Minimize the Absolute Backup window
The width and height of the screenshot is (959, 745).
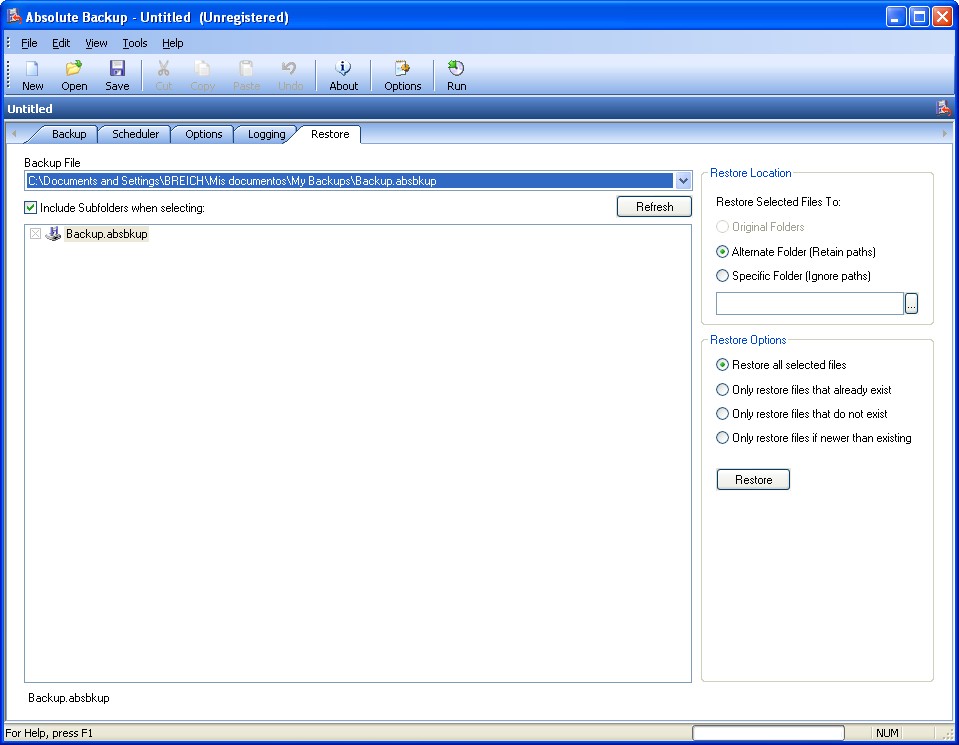895,17
